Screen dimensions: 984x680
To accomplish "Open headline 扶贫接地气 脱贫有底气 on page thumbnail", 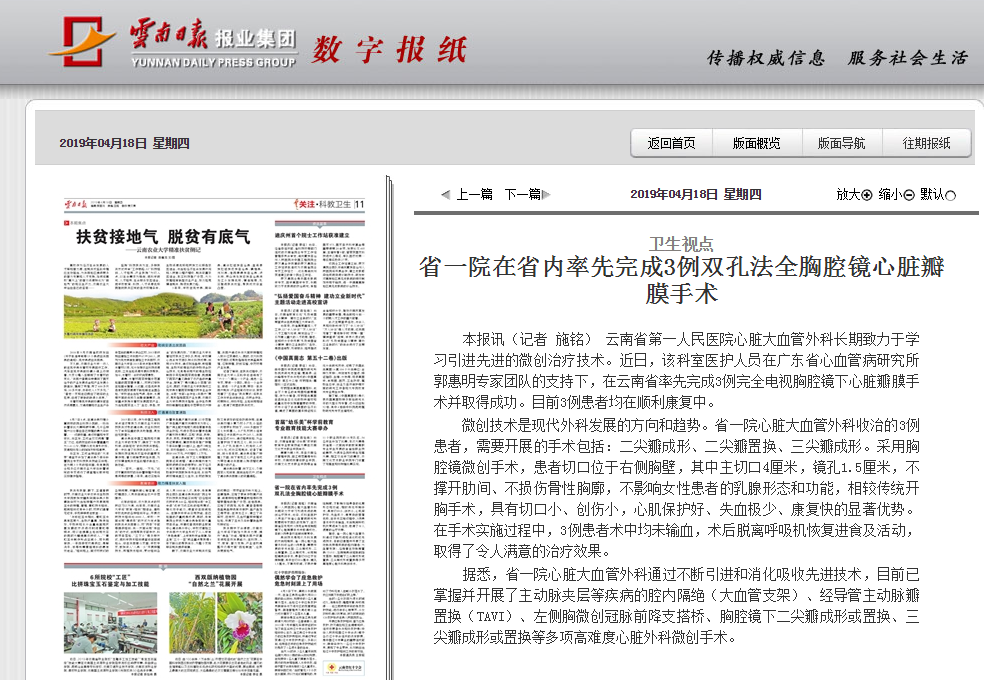I will (163, 237).
